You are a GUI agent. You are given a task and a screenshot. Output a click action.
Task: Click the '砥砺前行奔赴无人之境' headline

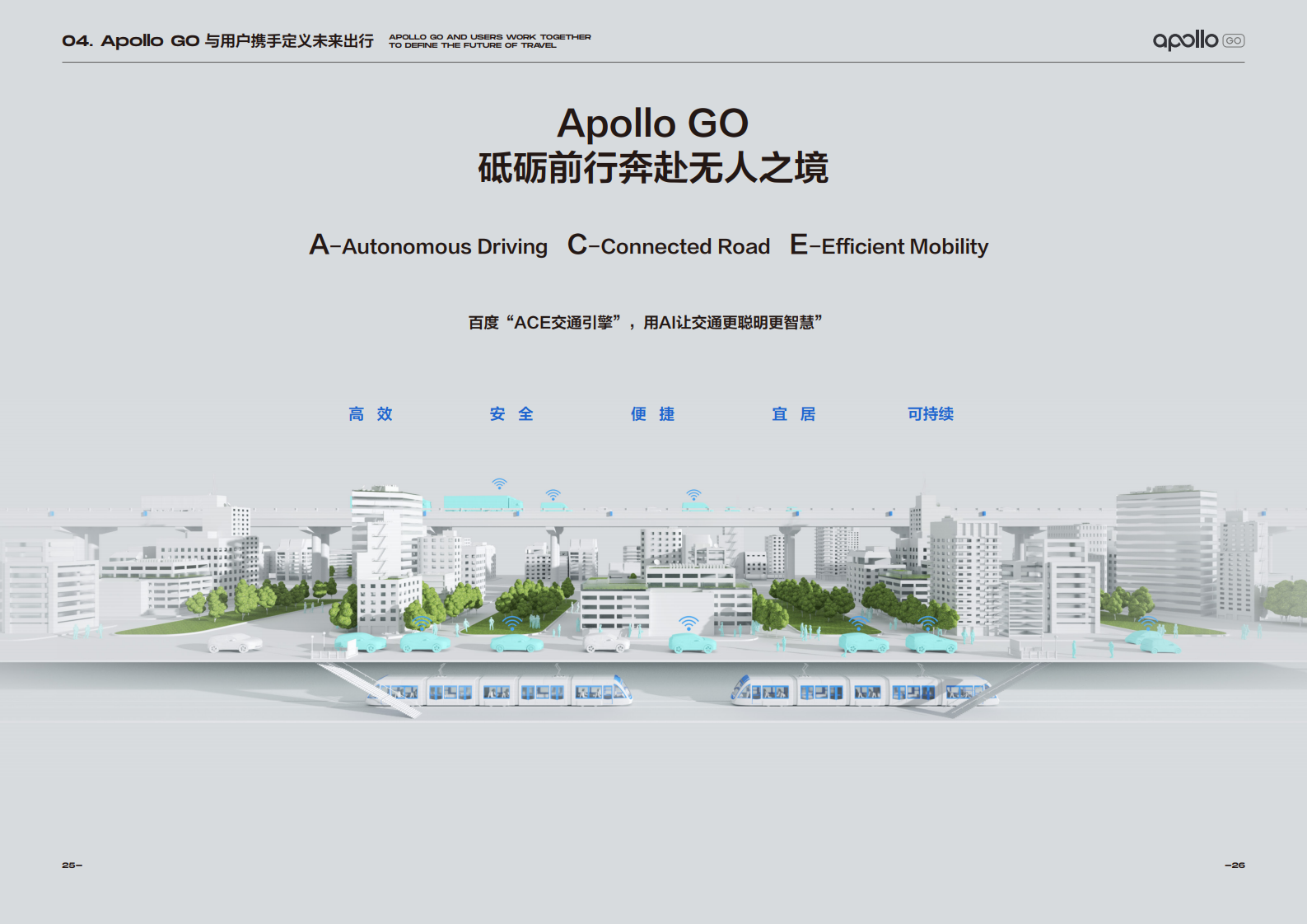point(653,168)
